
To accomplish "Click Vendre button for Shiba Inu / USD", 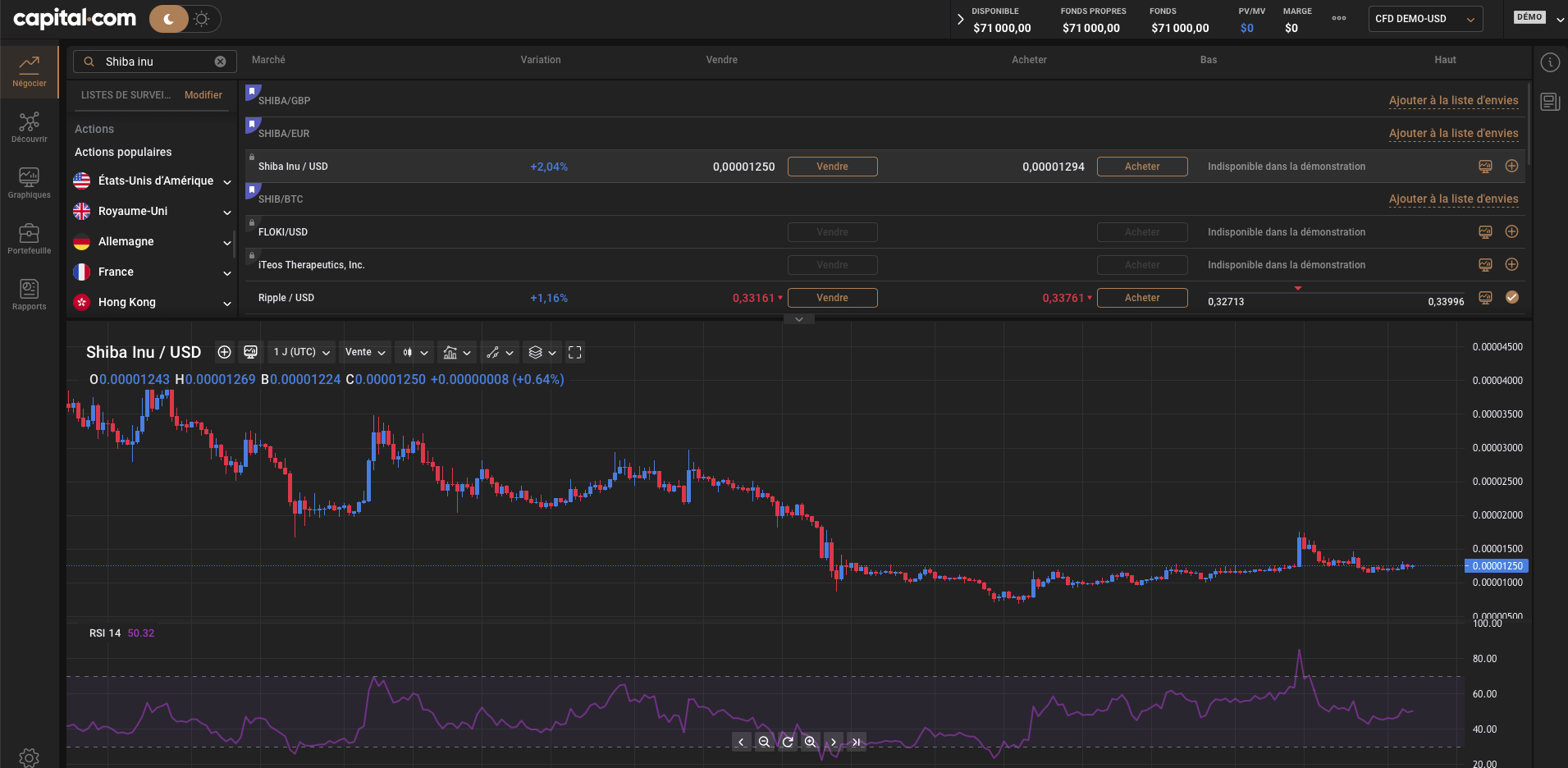I will pos(832,167).
